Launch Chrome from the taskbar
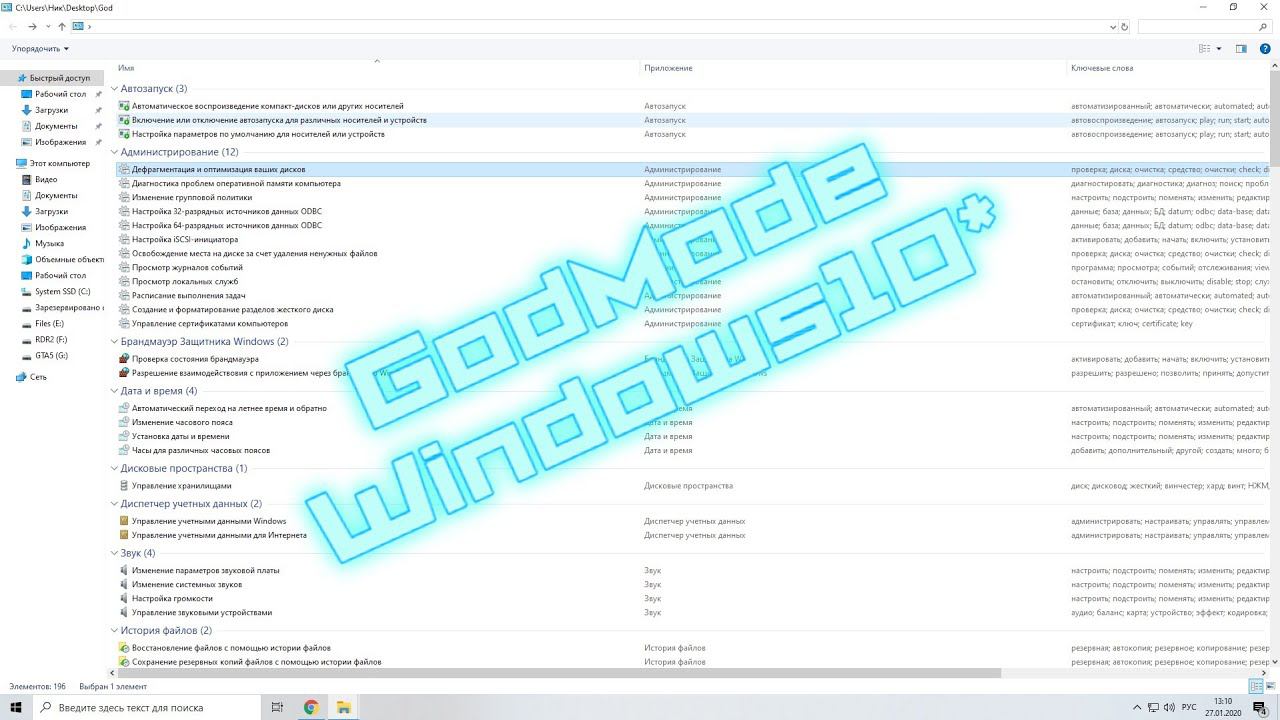This screenshot has width=1280, height=720. coord(311,707)
